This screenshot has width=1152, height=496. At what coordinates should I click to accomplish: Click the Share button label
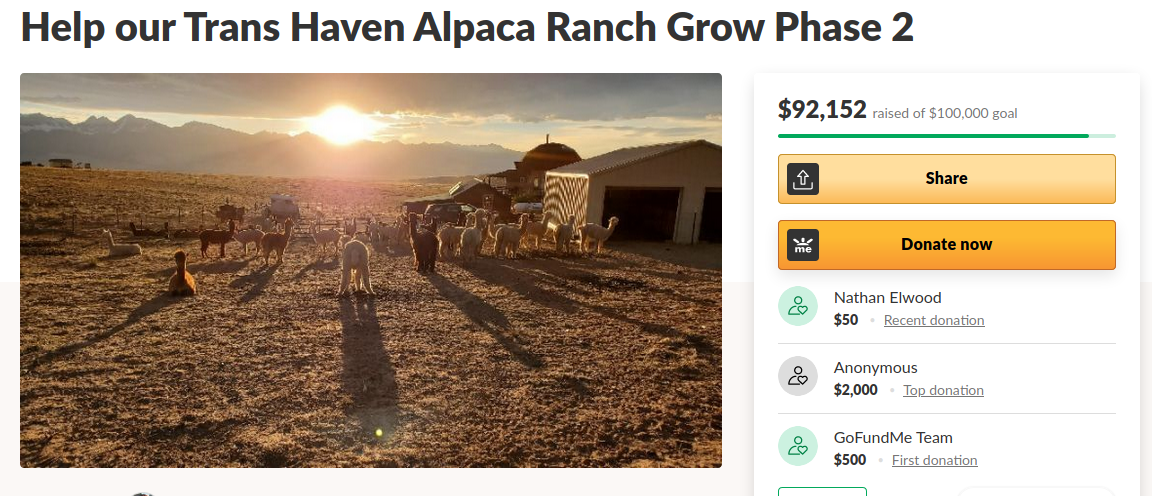(x=946, y=179)
